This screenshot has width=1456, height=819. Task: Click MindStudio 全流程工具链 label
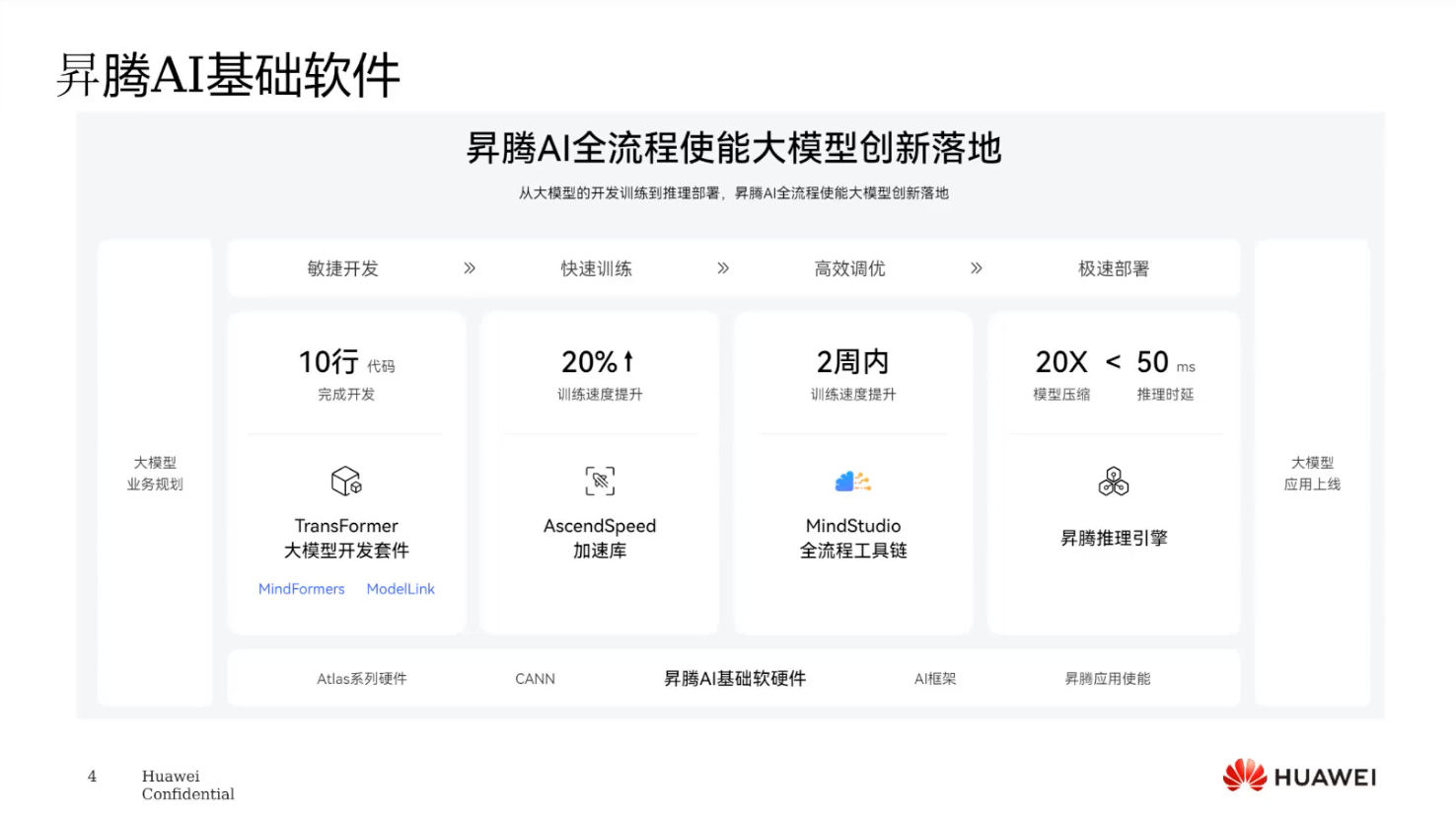853,538
